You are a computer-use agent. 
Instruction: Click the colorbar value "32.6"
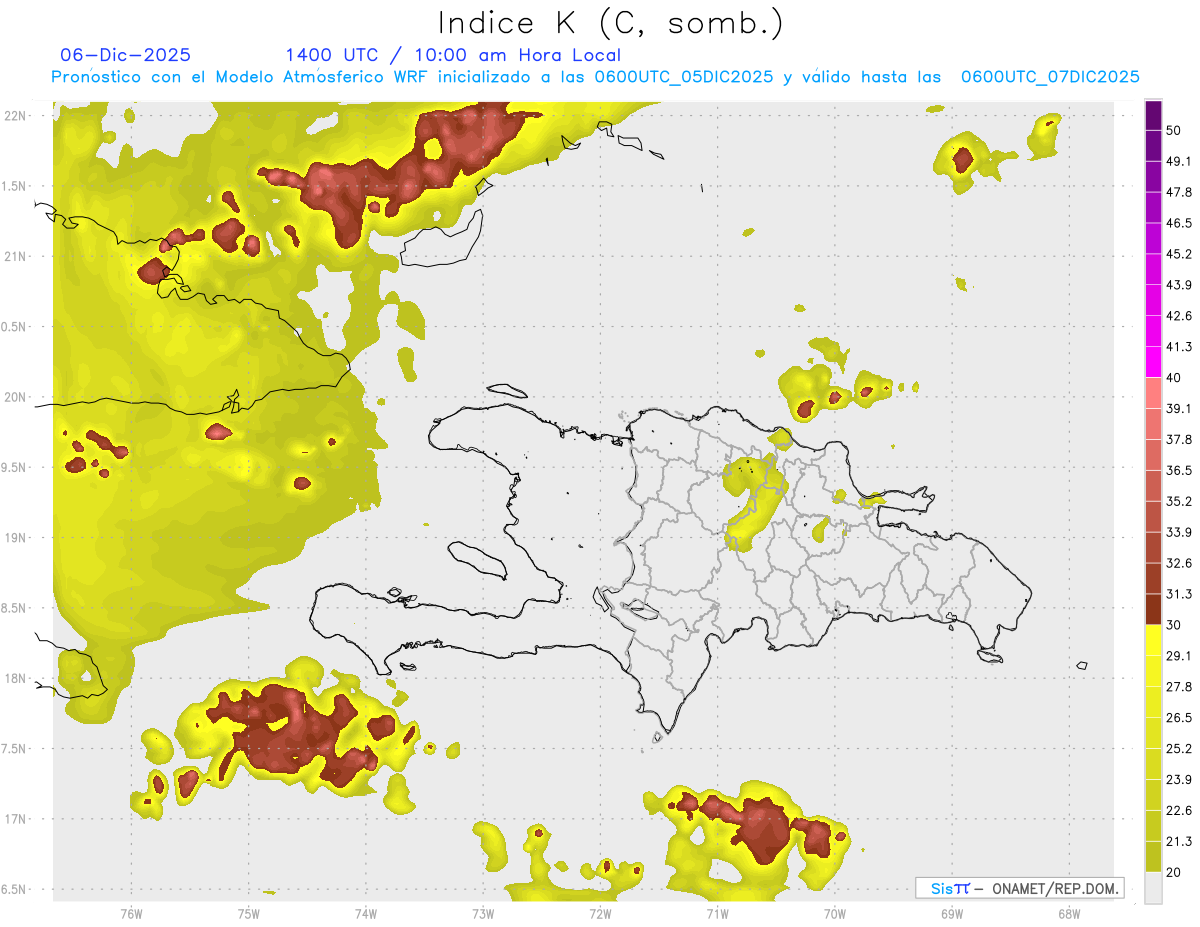click(1179, 563)
